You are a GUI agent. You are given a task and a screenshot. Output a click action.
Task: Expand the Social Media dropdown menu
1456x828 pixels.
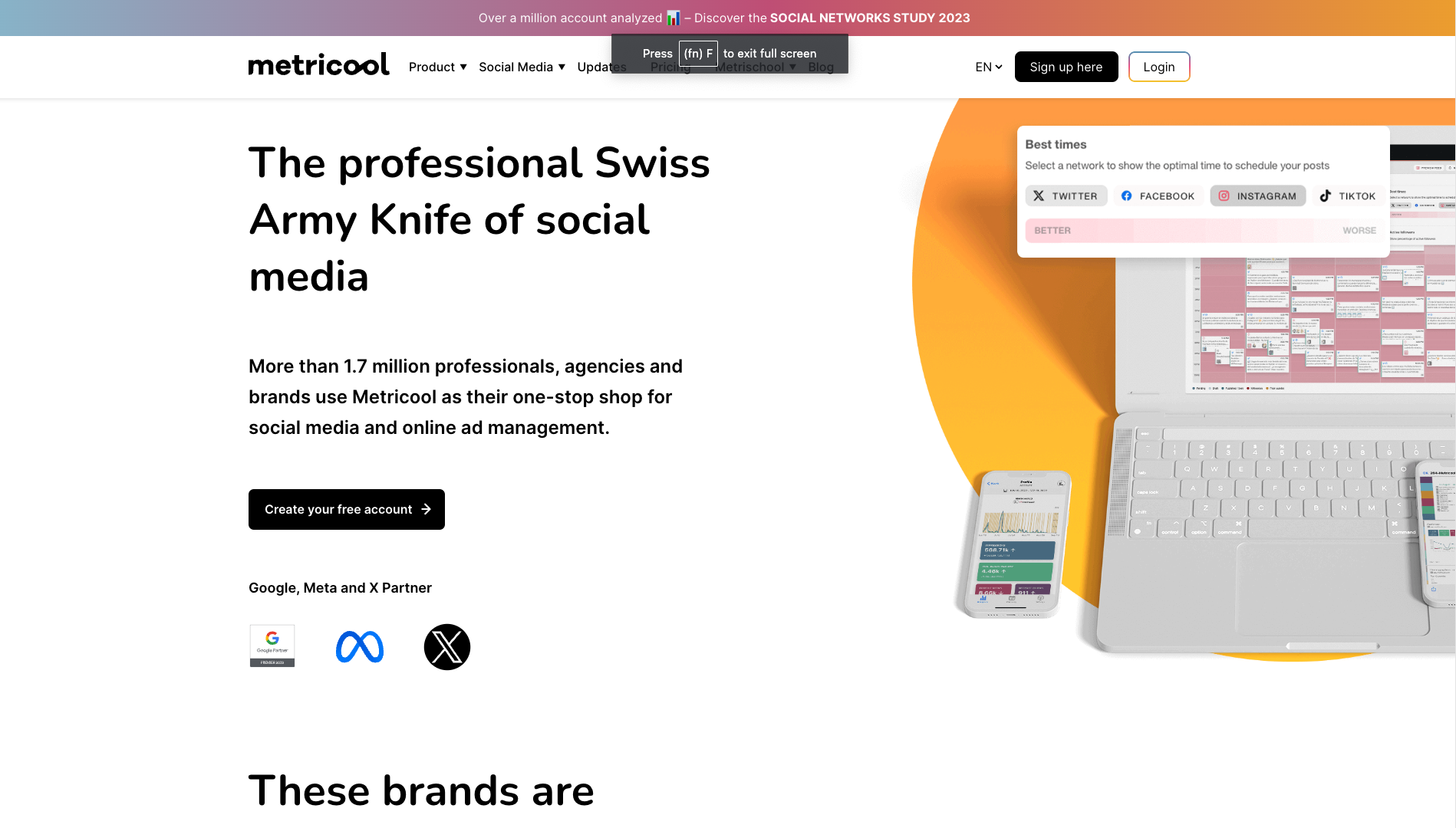click(x=522, y=67)
